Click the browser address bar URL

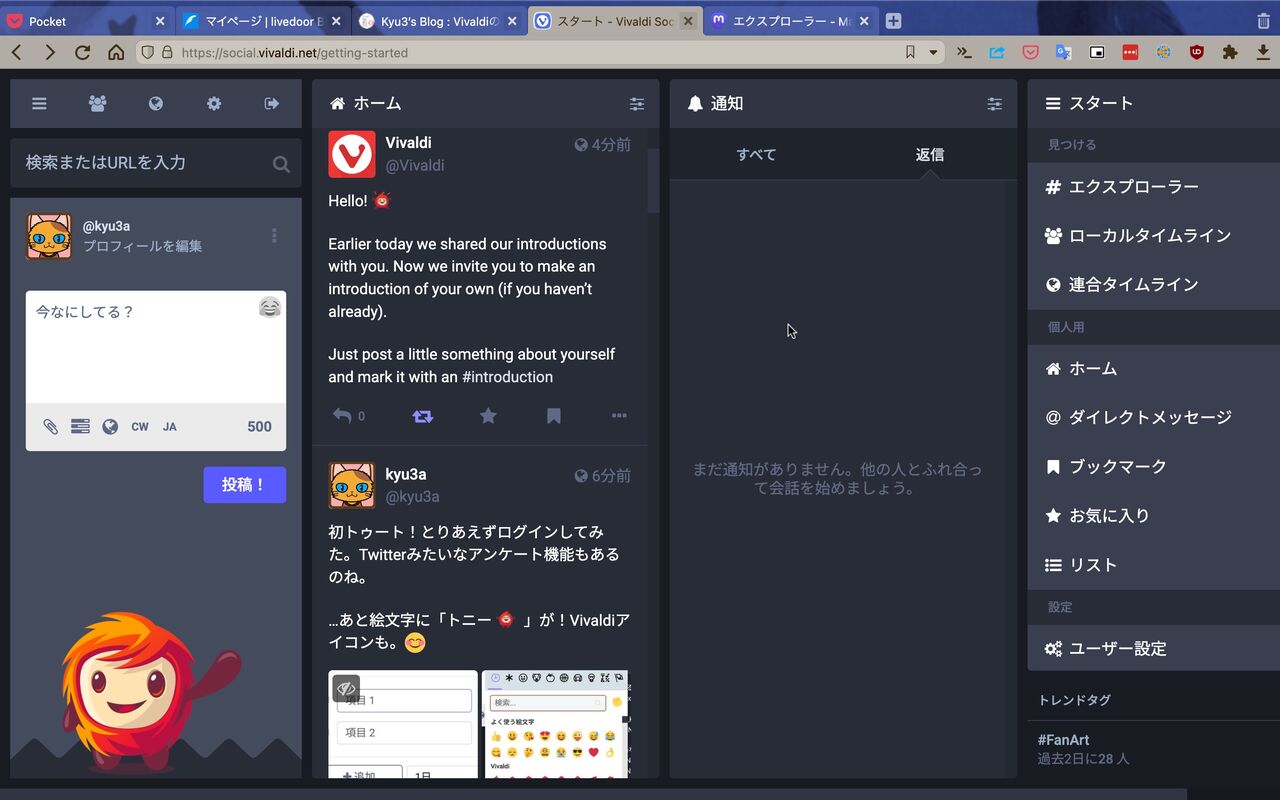294,53
